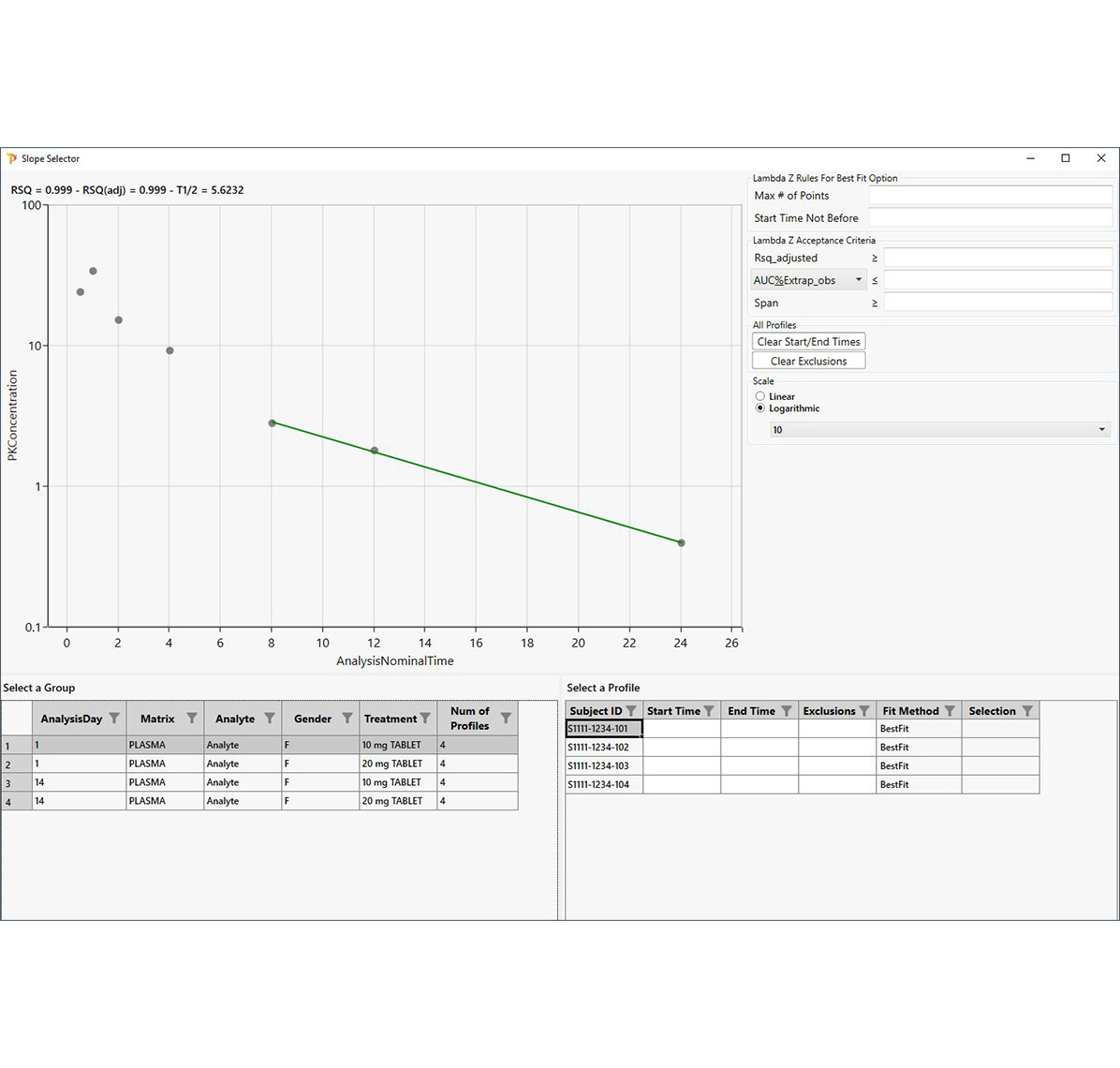
Task: Click AUC%Extrap_obs threshold field
Action: pyautogui.click(x=998, y=280)
